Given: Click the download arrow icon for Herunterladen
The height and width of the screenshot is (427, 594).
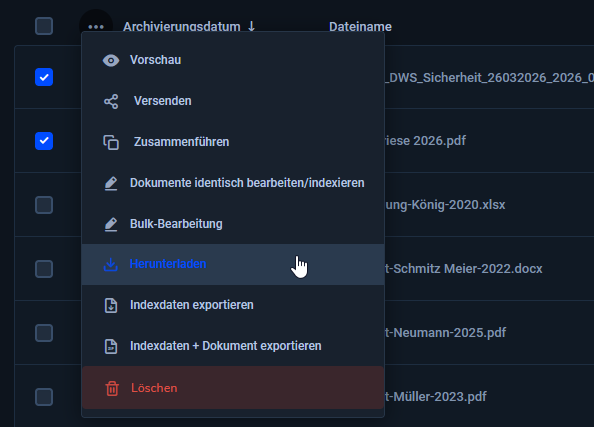Looking at the screenshot, I should coord(111,264).
